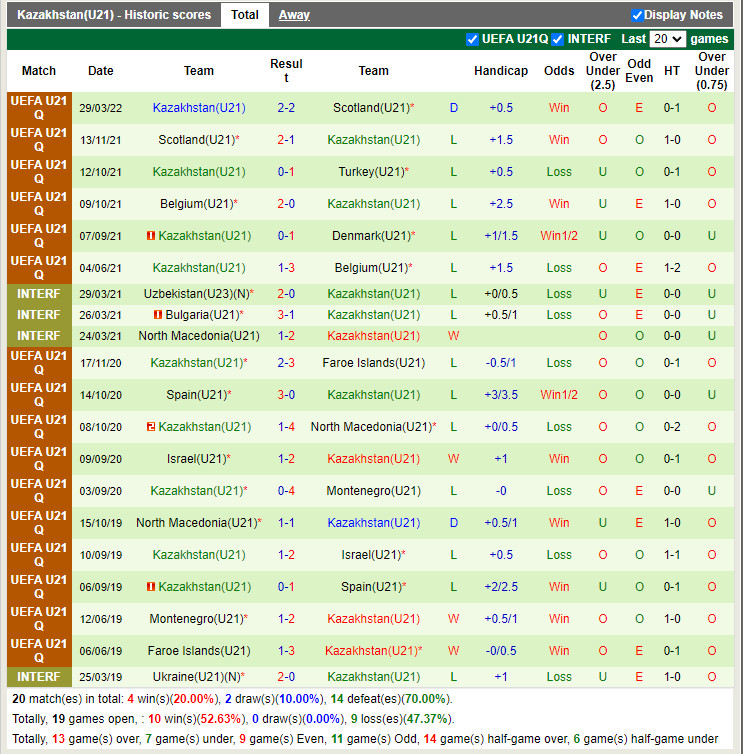Click red card icon in Kazakhstan vs Denmark row
Screen dimensions: 743x754
[151, 236]
